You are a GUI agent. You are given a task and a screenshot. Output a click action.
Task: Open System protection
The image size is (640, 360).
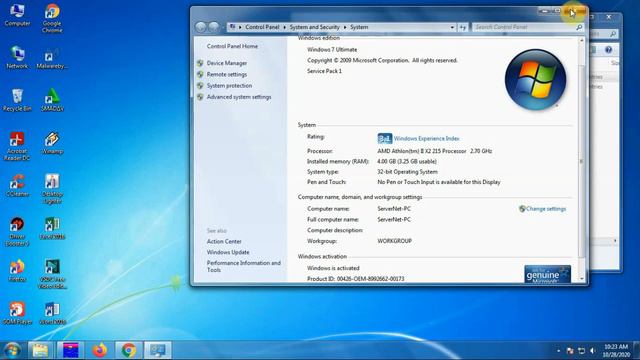(229, 86)
